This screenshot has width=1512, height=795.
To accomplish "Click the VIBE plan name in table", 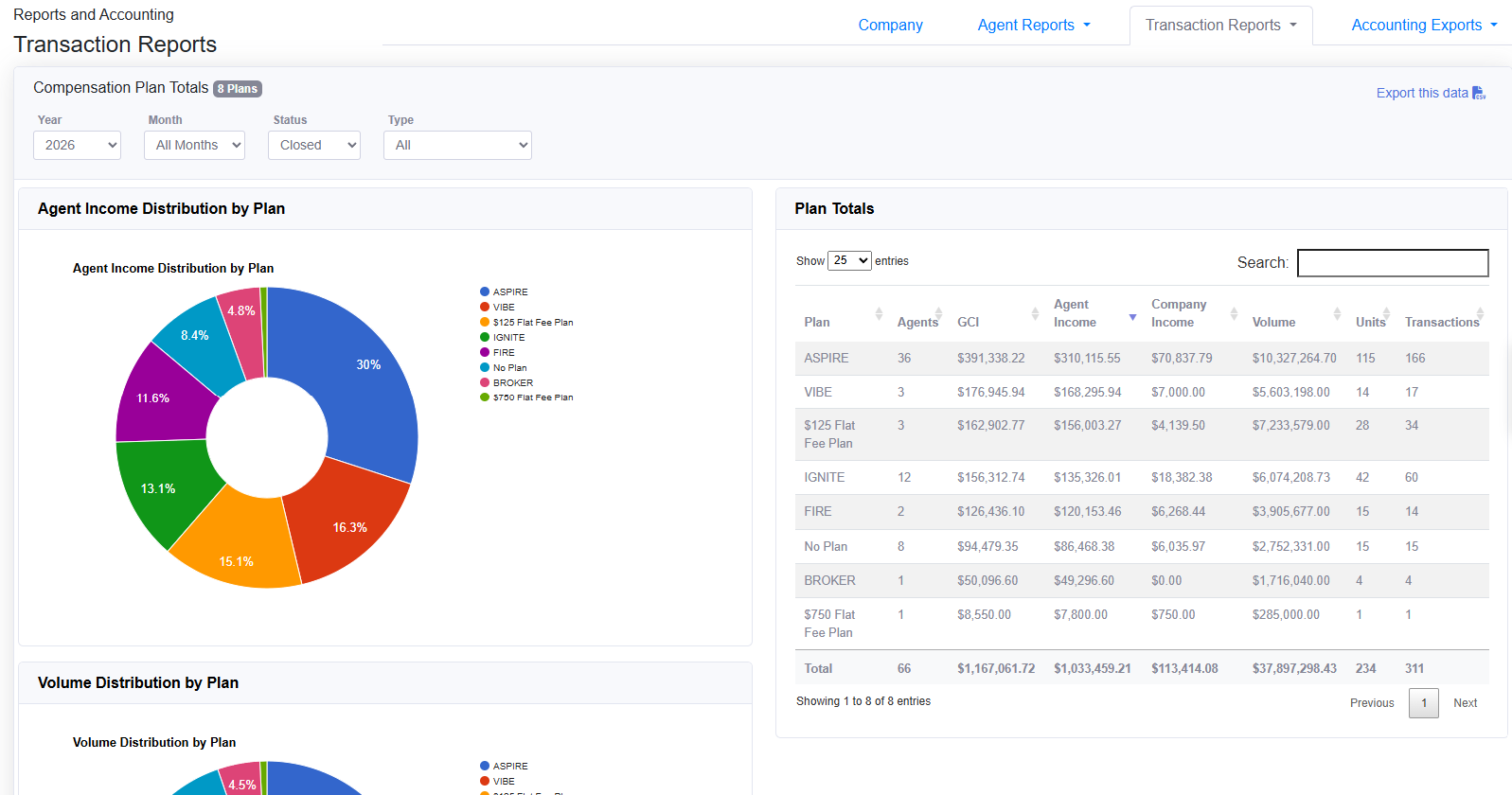I will point(818,392).
